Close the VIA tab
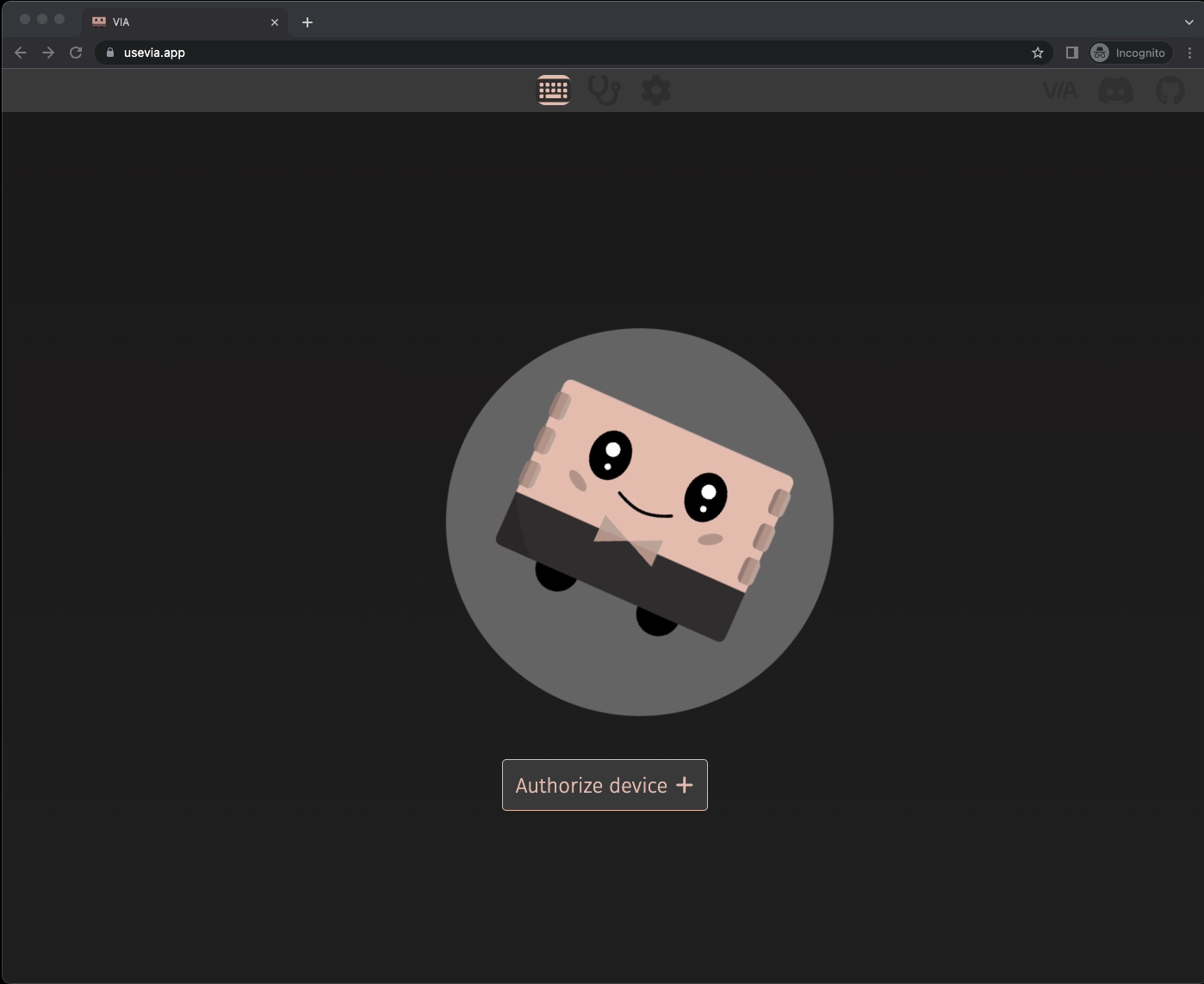The width and height of the screenshot is (1204, 984). pos(274,22)
